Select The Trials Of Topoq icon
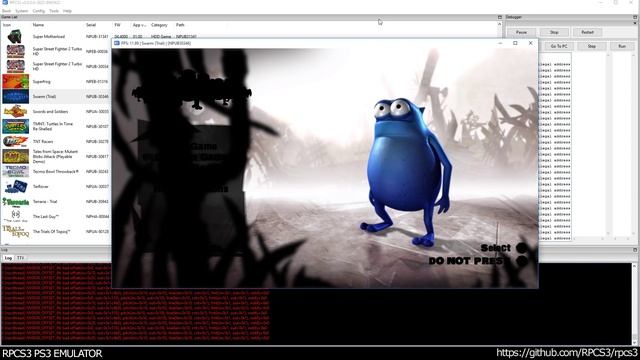 15,231
